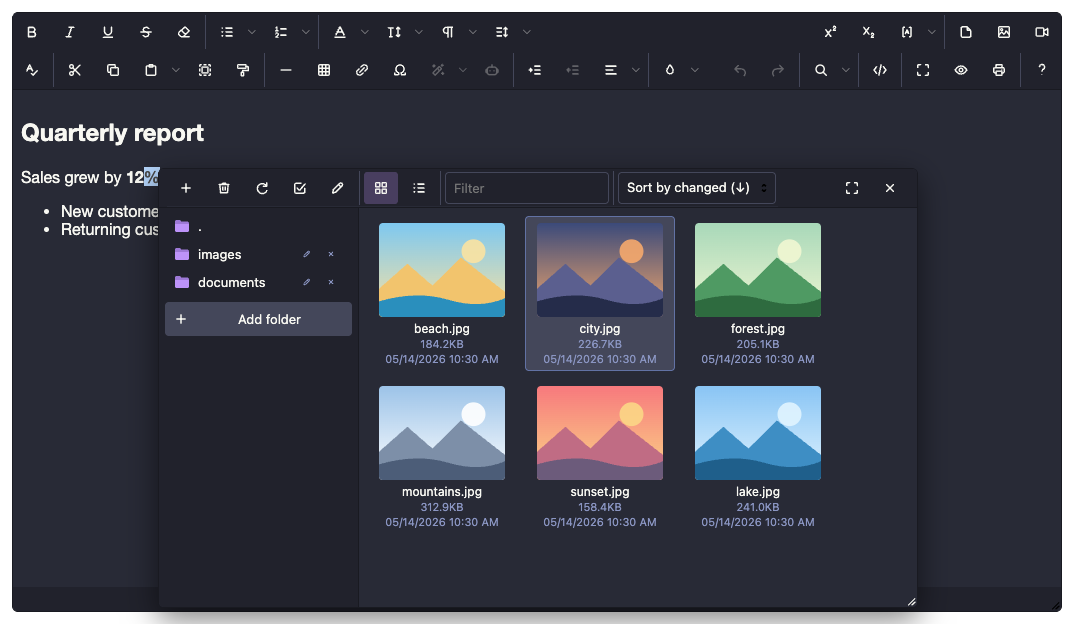Open the root folder in file browser

tap(258, 227)
